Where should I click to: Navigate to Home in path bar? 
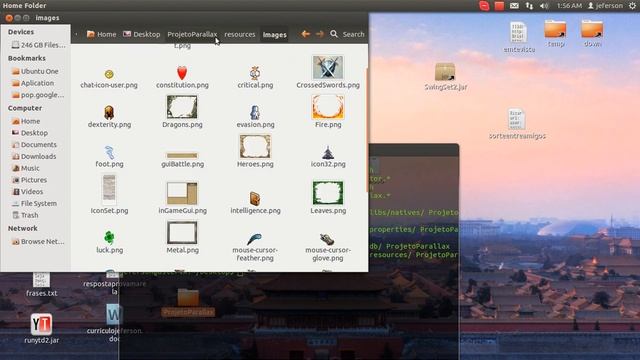[x=102, y=34]
